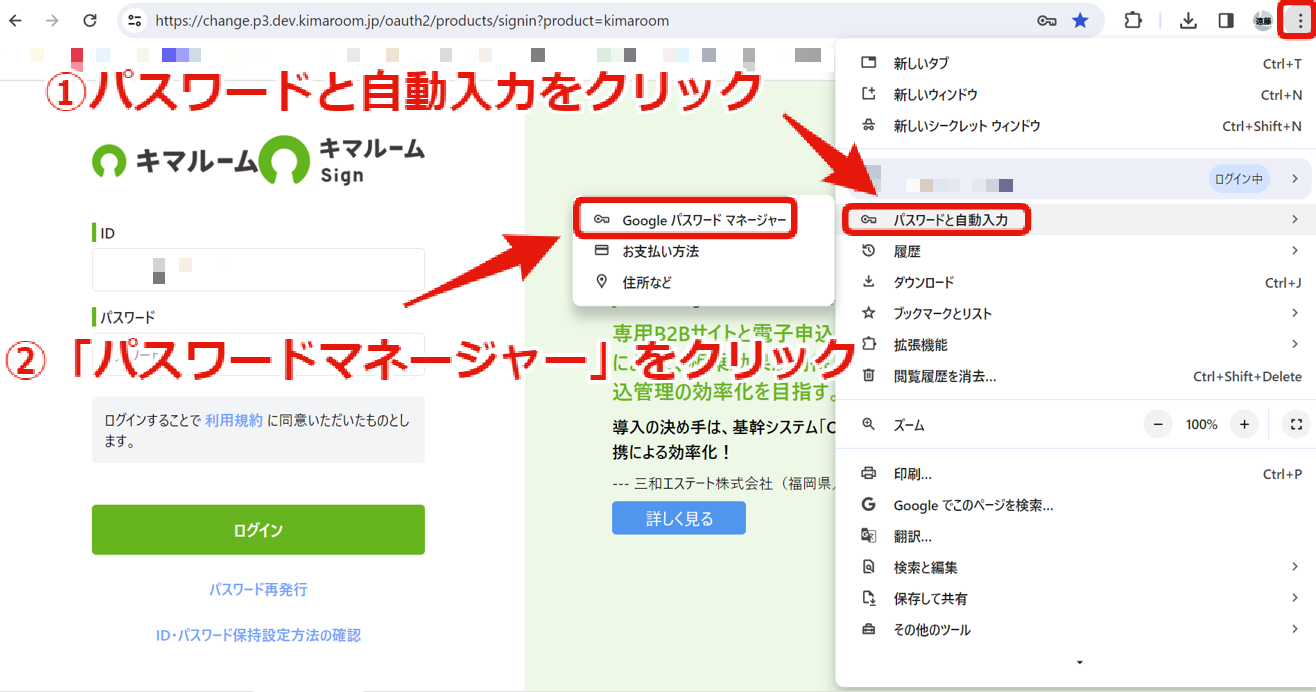Click the key icon beside Google パスワード マネージャー
Image resolution: width=1316 pixels, height=692 pixels.
pos(601,219)
